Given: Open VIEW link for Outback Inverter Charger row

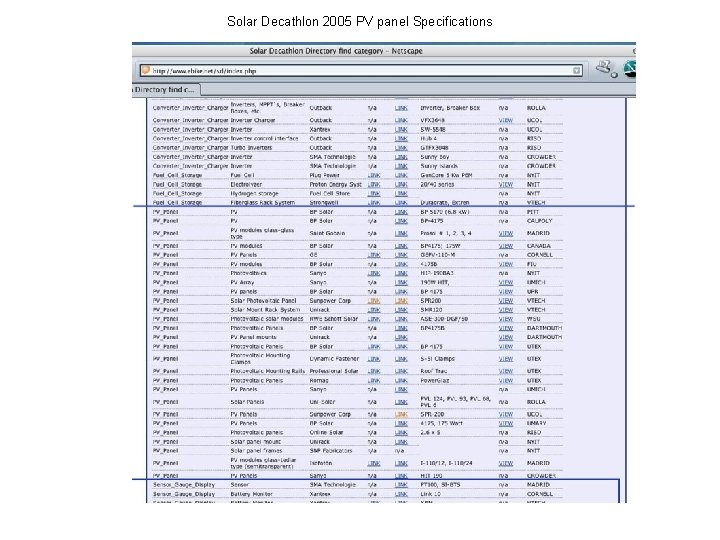Looking at the screenshot, I should pyautogui.click(x=506, y=120).
